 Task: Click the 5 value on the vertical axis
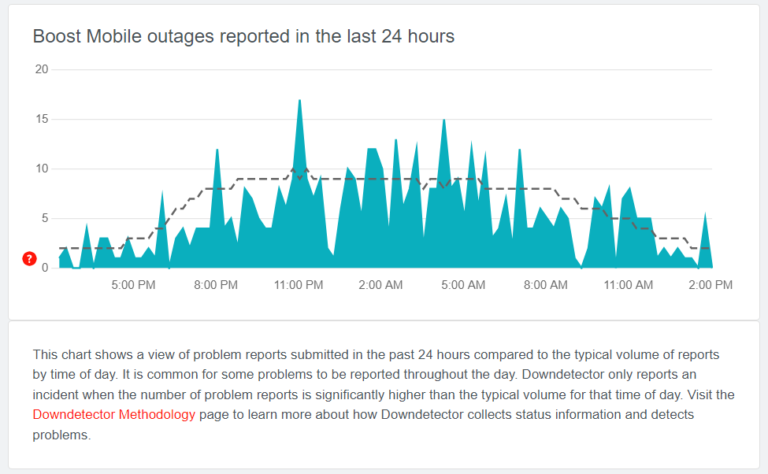pos(44,218)
